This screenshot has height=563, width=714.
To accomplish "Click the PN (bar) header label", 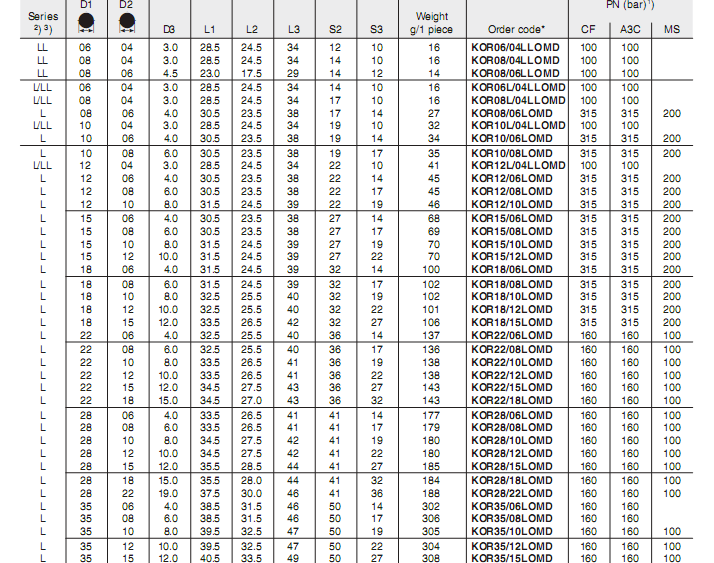I will (x=631, y=6).
